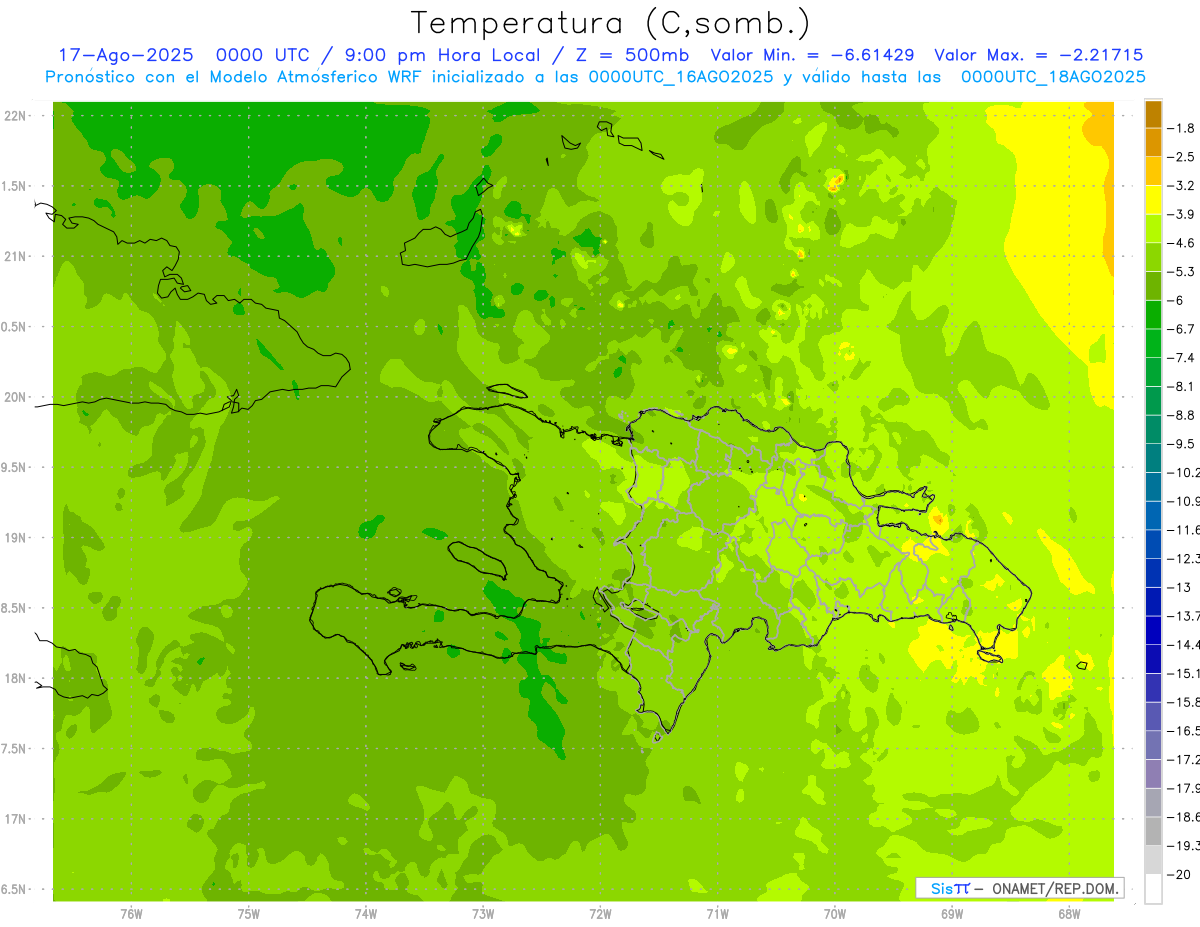This screenshot has width=1200, height=927.
Task: Pick the green swatch between -6 and -6.7
Action: click(1153, 315)
